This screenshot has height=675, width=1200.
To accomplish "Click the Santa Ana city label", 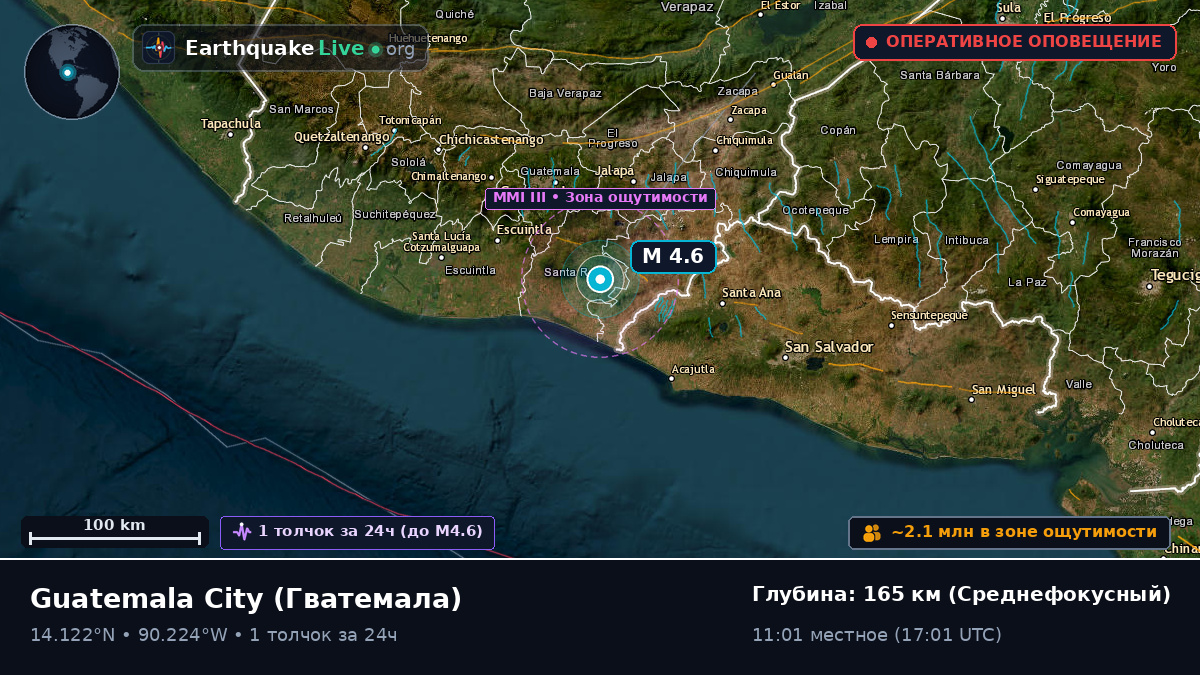I will click(x=751, y=293).
